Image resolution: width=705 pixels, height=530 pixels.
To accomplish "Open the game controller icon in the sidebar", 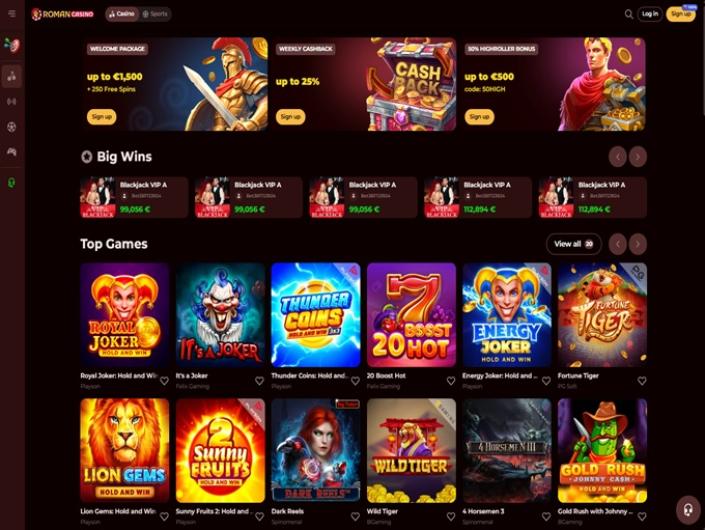I will 12,152.
